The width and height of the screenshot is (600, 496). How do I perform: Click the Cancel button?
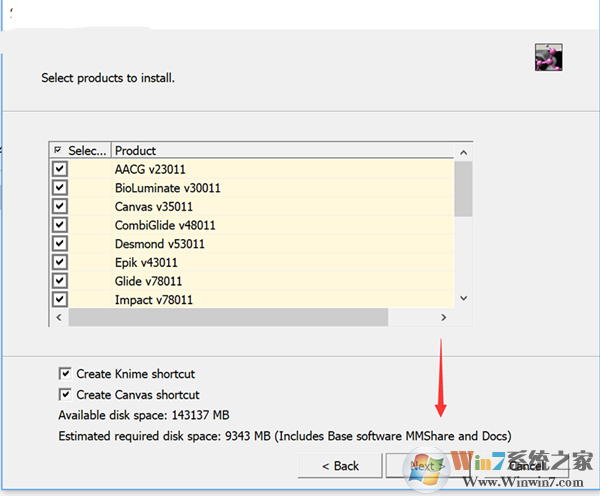point(526,466)
